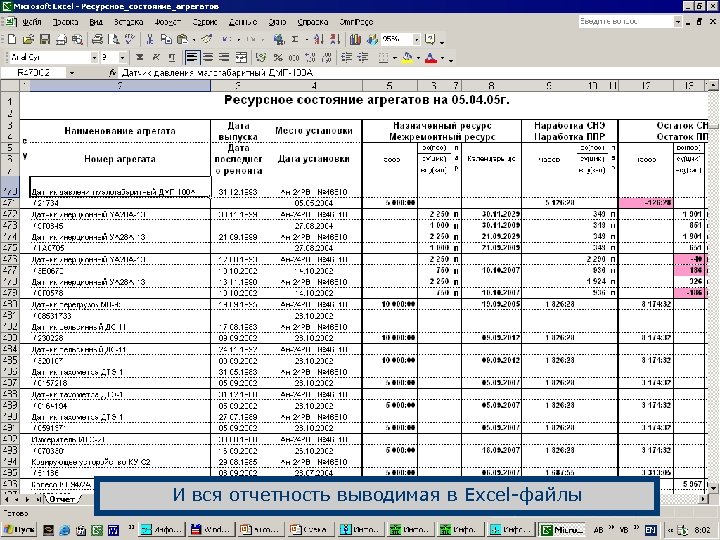Image resolution: width=720 pixels, height=540 pixels.
Task: Toggle Center alignment button
Action: pos(208,57)
